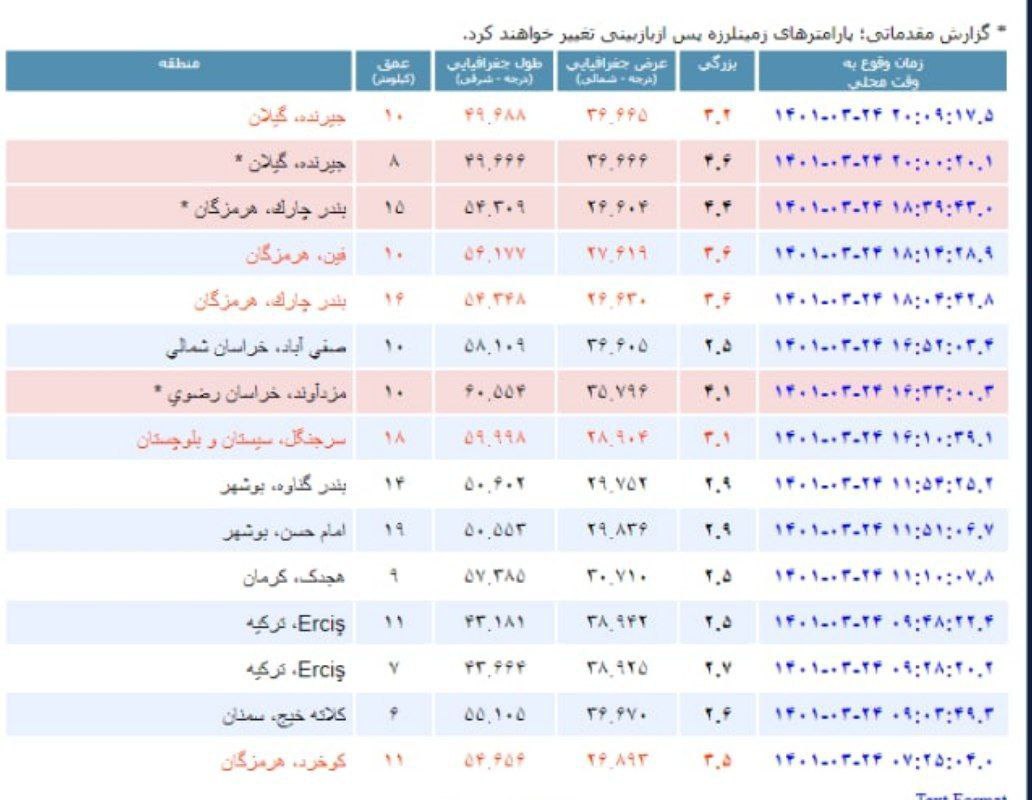The width and height of the screenshot is (1032, 800).
Task: Click the longitude value ۵۵.۱۰۵
Action: tap(494, 714)
